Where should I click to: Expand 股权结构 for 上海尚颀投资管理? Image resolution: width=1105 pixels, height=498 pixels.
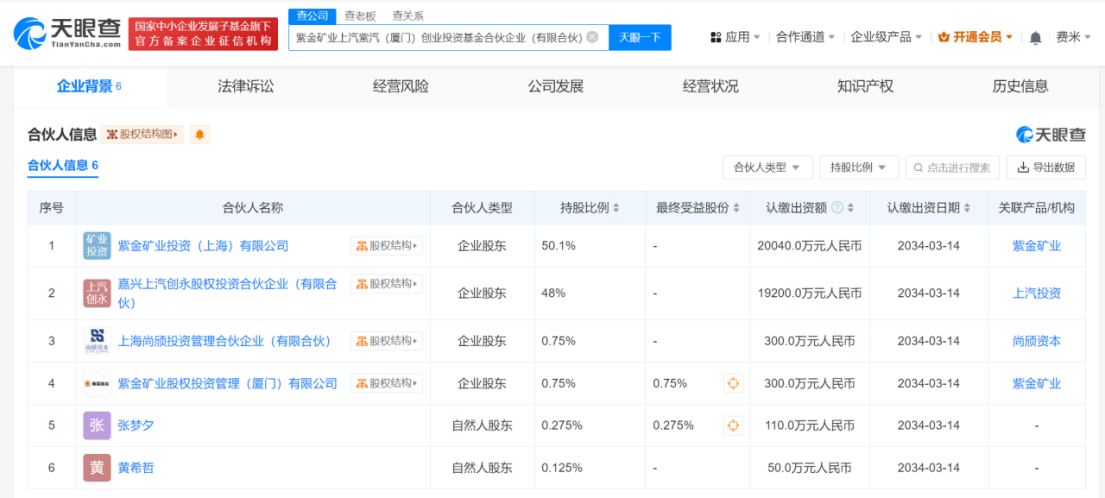pyautogui.click(x=386, y=341)
